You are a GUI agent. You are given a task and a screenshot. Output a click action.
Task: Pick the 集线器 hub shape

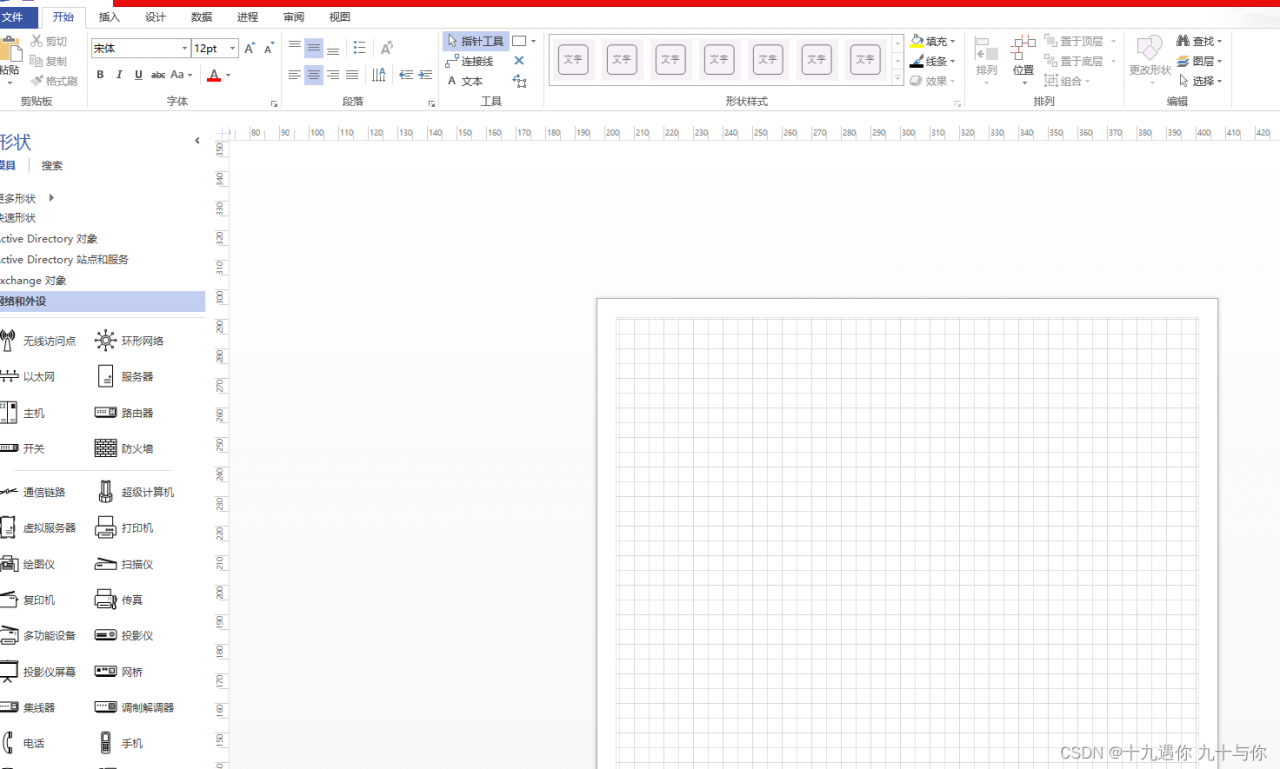pos(30,707)
